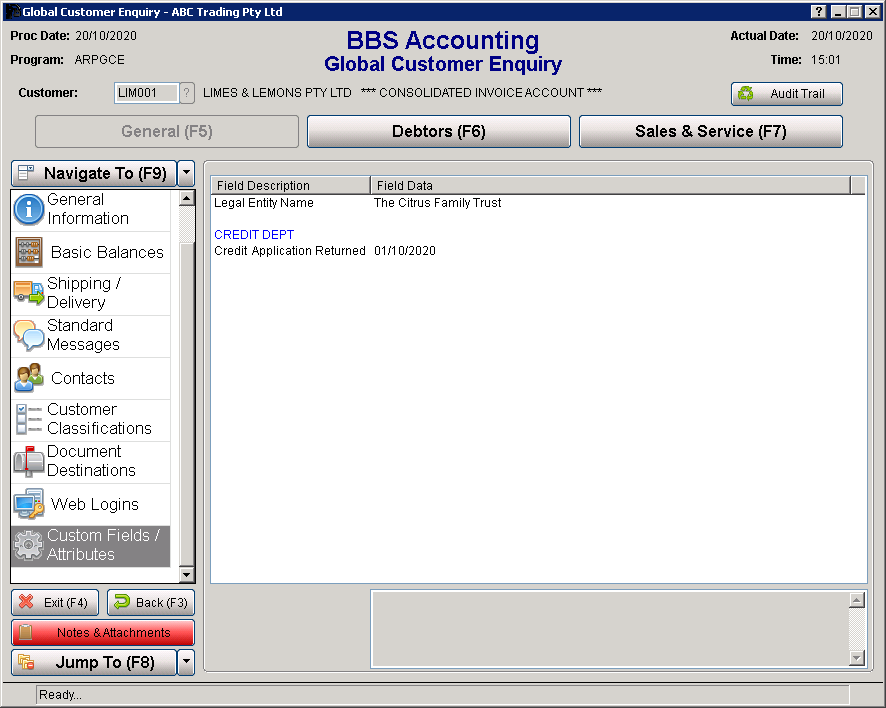Expand the Jump To dropdown arrow

[x=186, y=662]
